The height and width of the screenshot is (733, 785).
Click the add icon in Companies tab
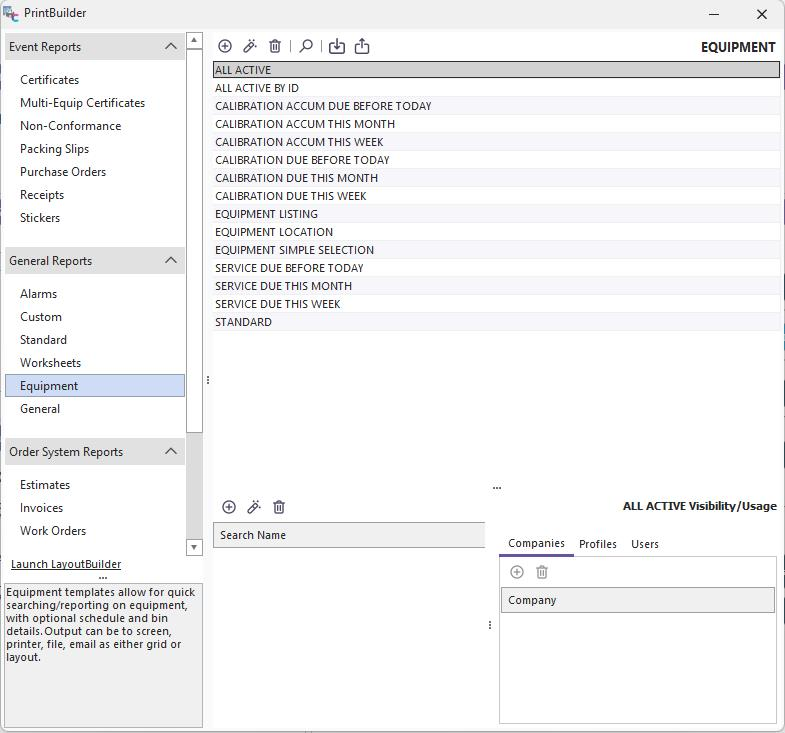pos(517,572)
